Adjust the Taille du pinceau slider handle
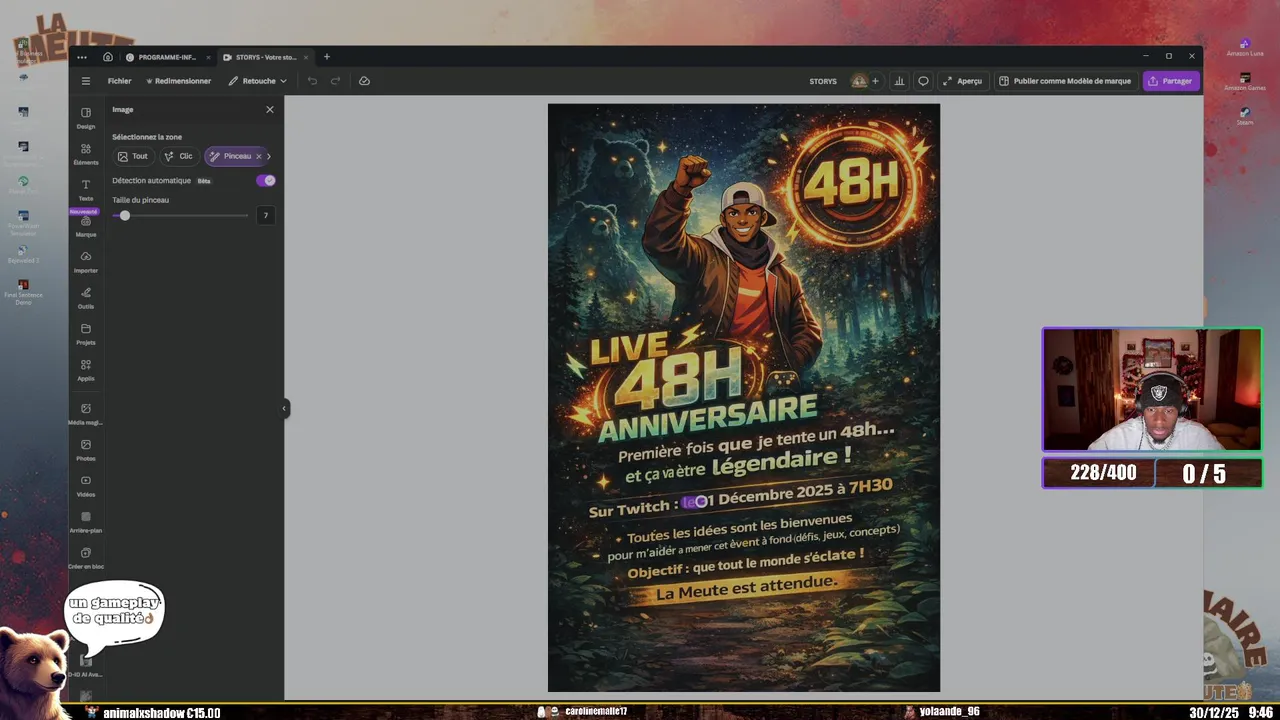This screenshot has width=1280, height=720. [124, 215]
